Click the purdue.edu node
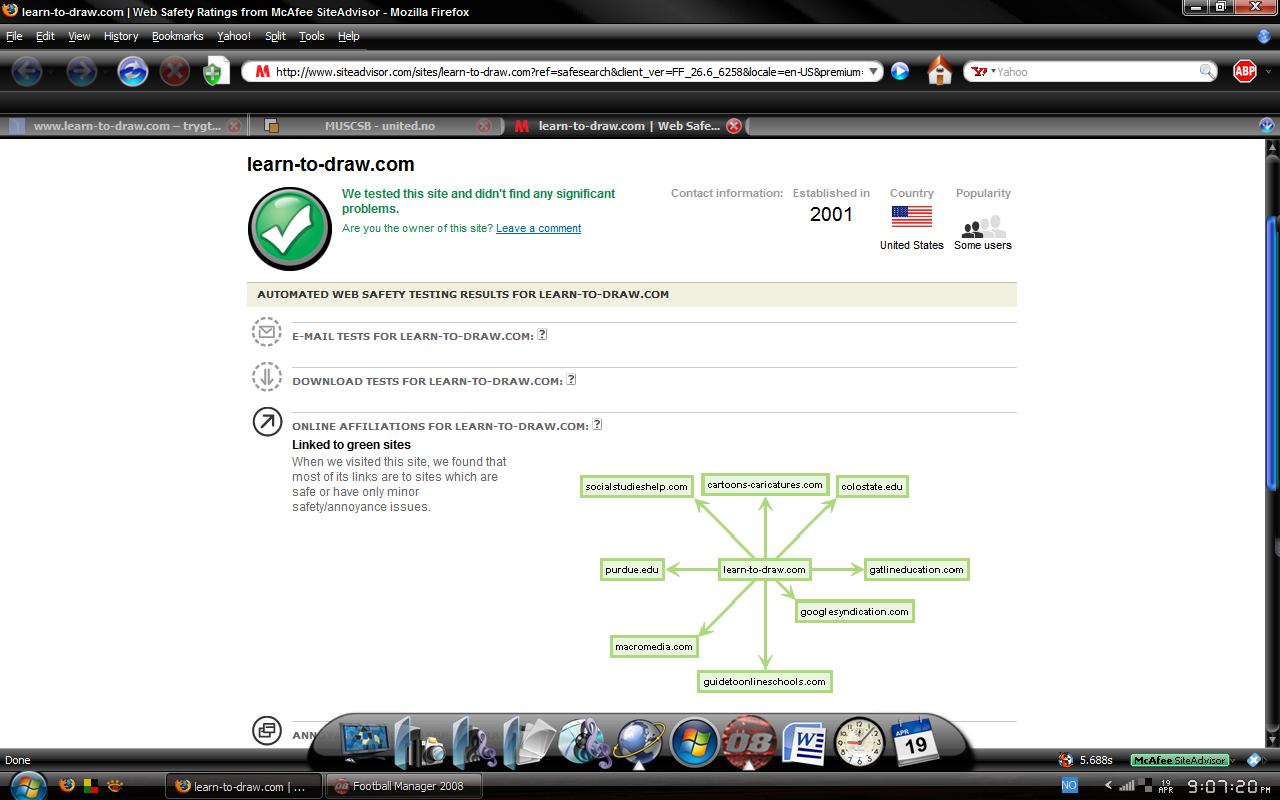The width and height of the screenshot is (1280, 800). click(x=632, y=569)
